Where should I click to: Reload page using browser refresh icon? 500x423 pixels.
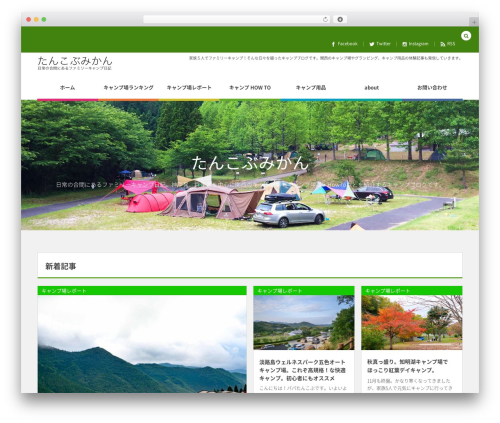[325, 19]
